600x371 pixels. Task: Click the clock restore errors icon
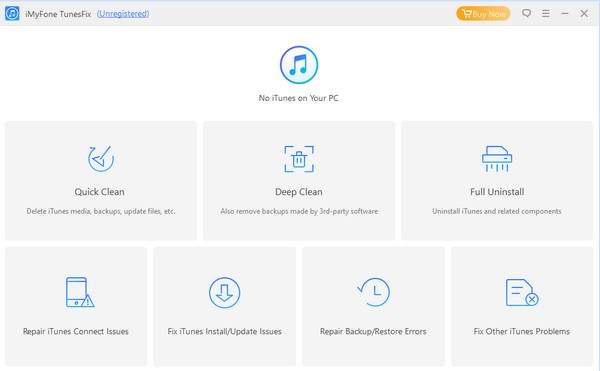(x=373, y=292)
